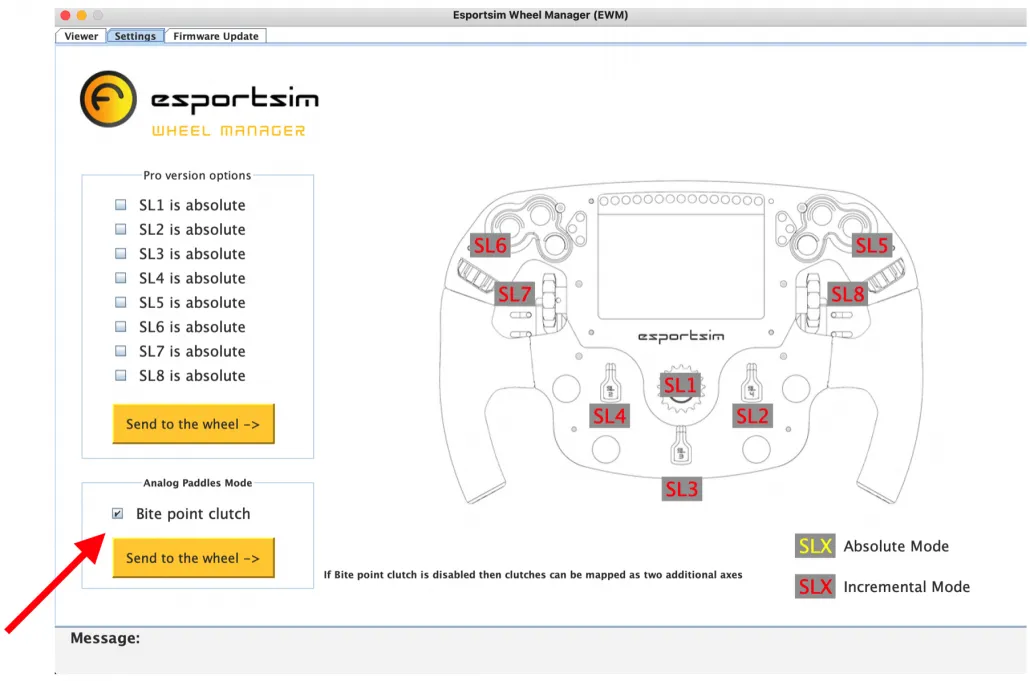Check the SL7 is absolute box
The width and height of the screenshot is (1030, 681).
121,351
